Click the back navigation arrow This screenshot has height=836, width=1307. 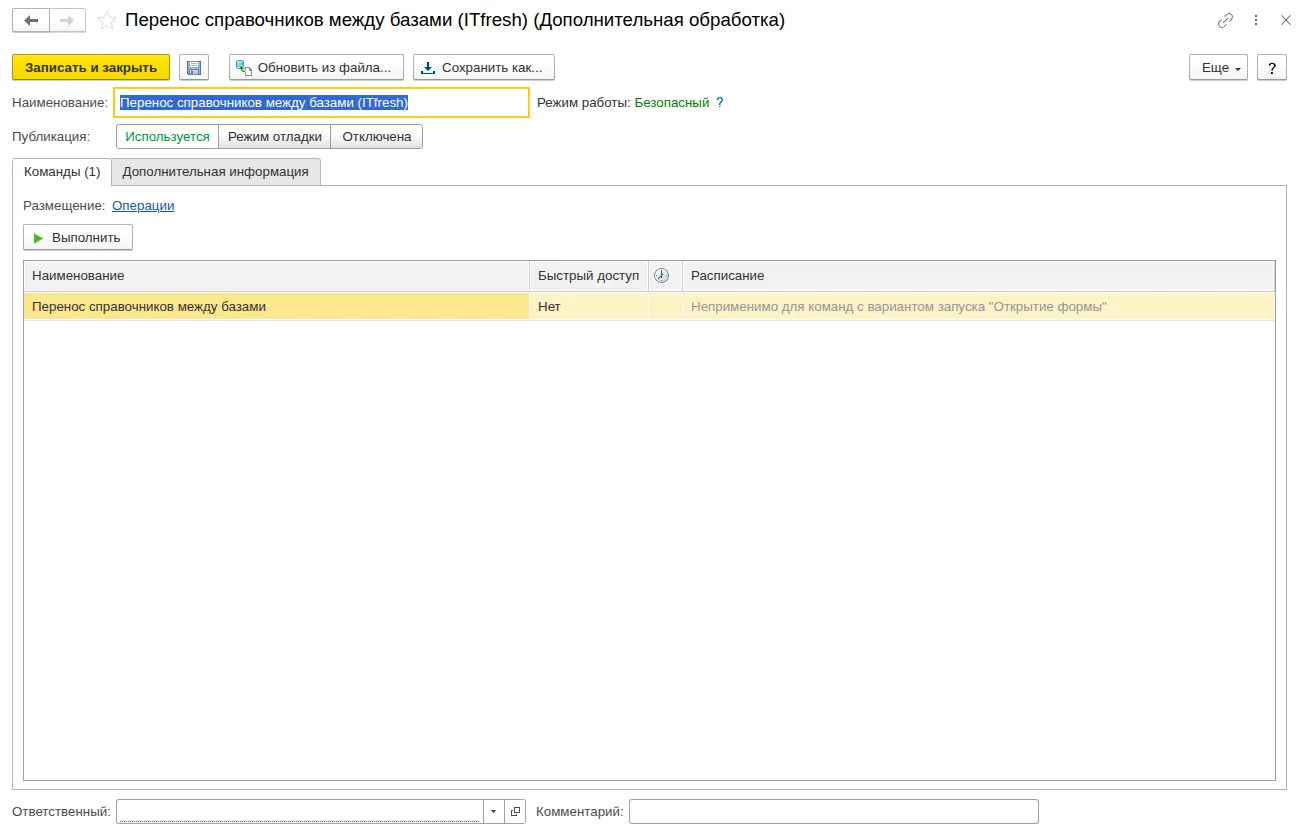coord(31,20)
